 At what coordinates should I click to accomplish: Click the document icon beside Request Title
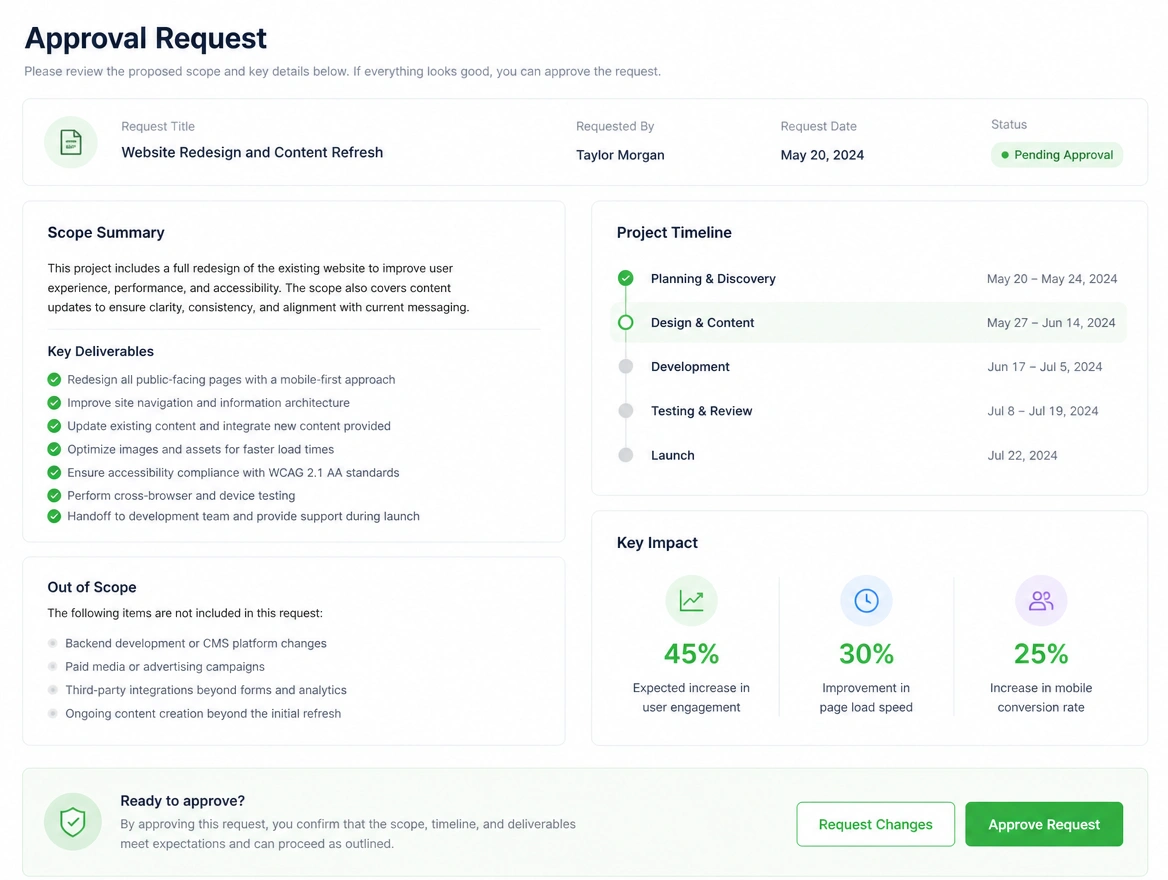(71, 142)
